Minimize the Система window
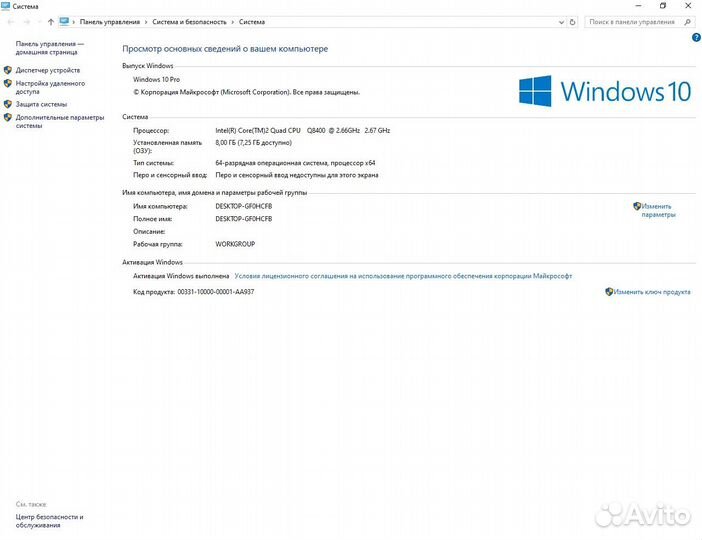702x540 pixels. click(x=638, y=6)
